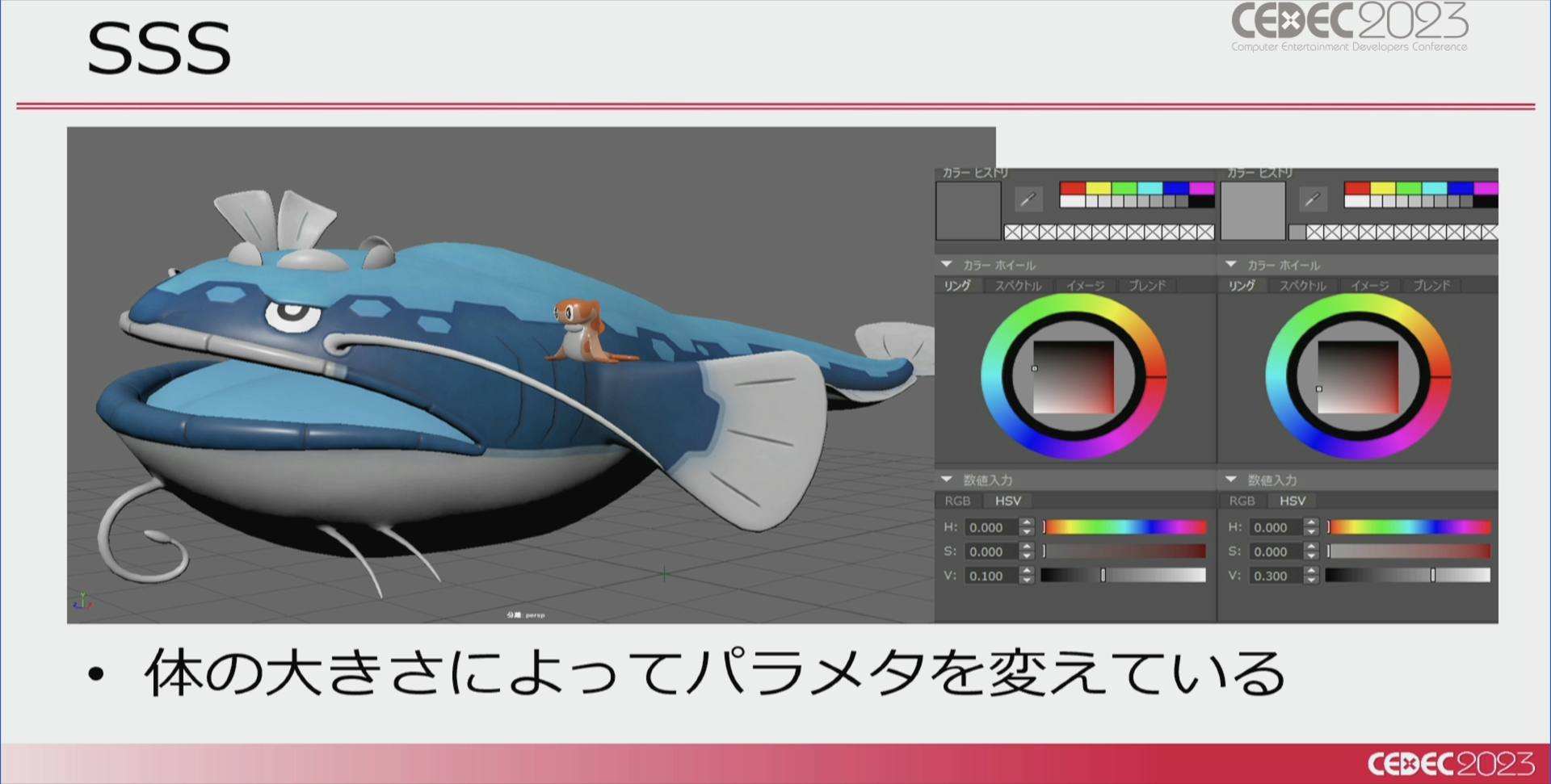The height and width of the screenshot is (784, 1551).
Task: Step the S value in left picker
Action: [1027, 551]
